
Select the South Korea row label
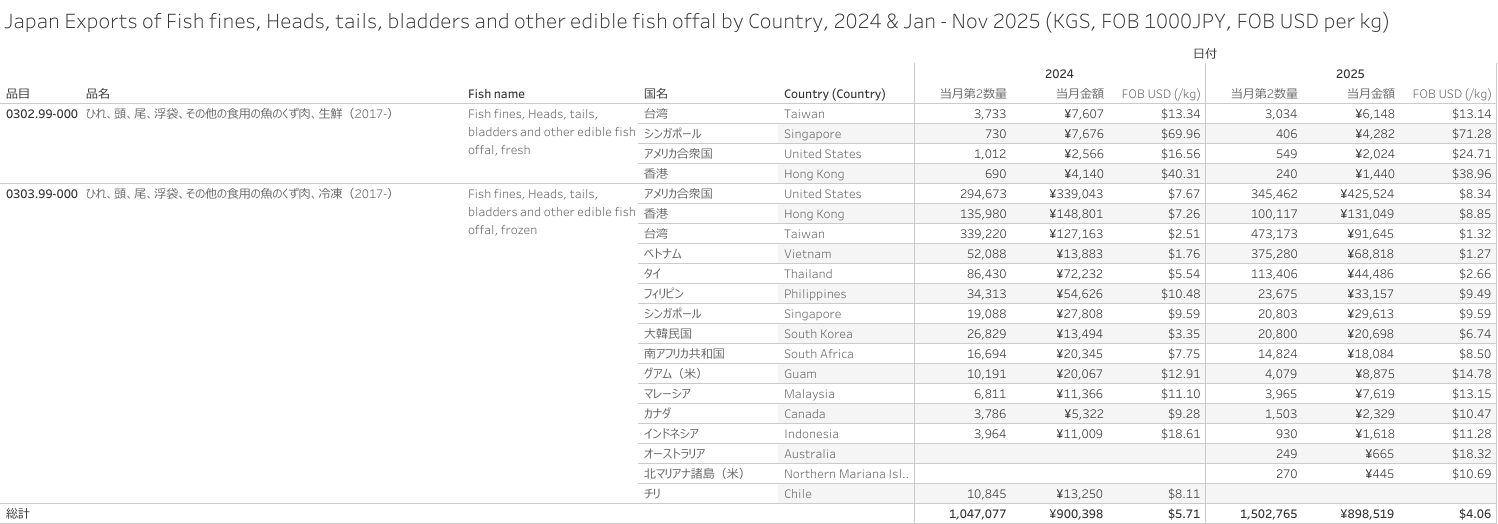[818, 334]
